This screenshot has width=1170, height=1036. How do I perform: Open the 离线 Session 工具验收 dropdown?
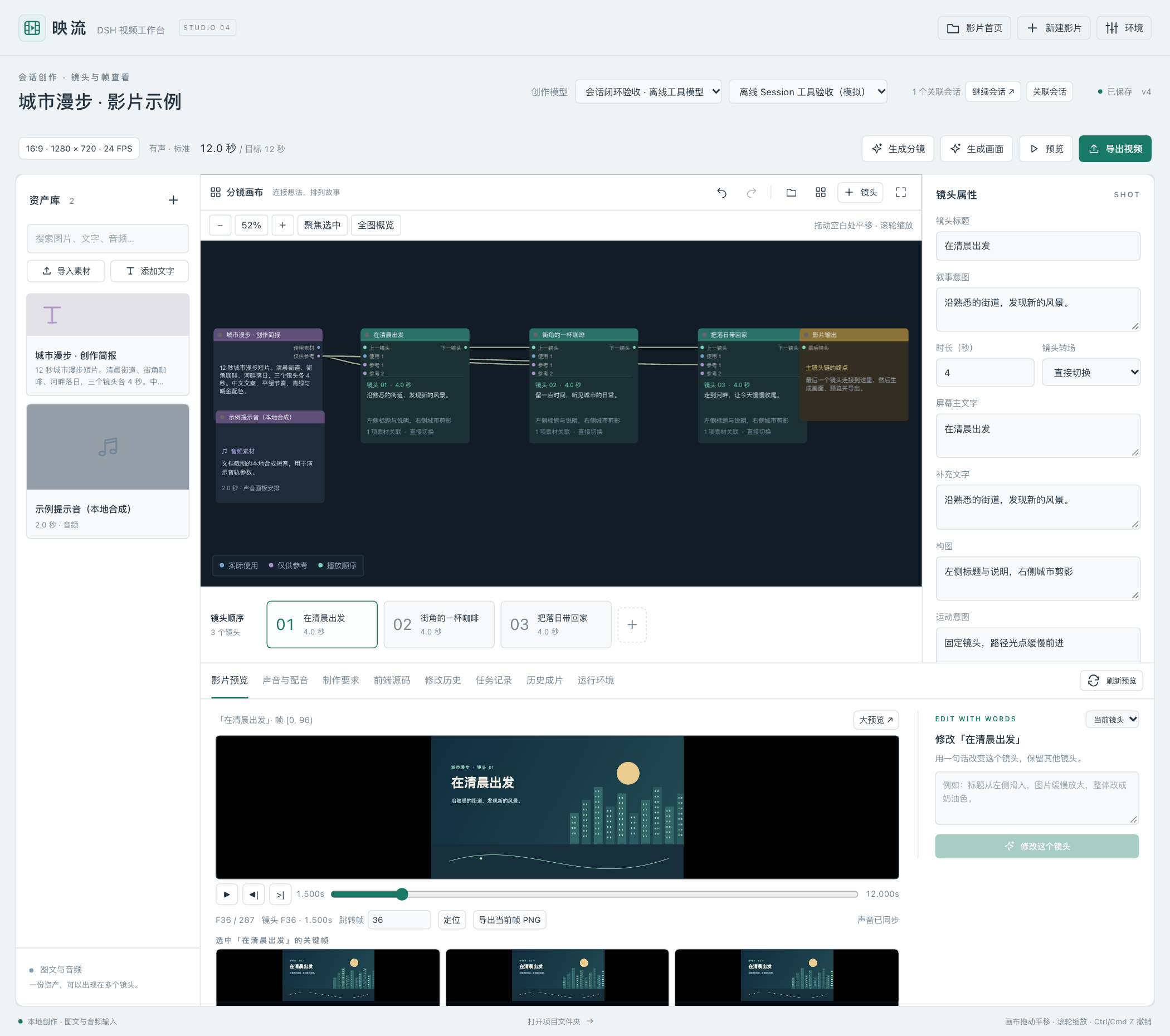pos(808,91)
